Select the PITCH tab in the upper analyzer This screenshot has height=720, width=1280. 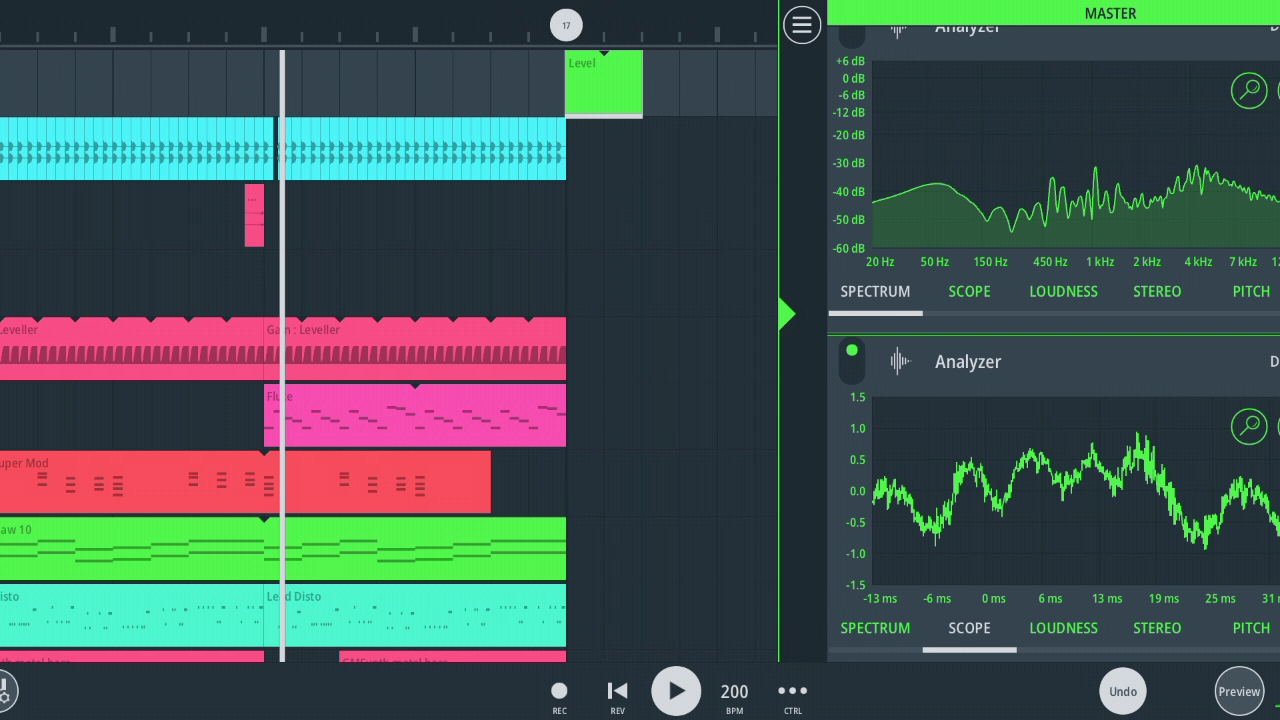pos(1251,292)
